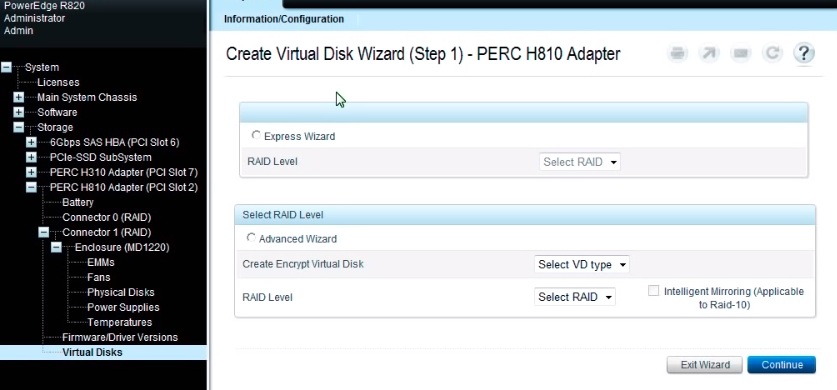
Task: Click the Refresh icon
Action: [x=772, y=53]
